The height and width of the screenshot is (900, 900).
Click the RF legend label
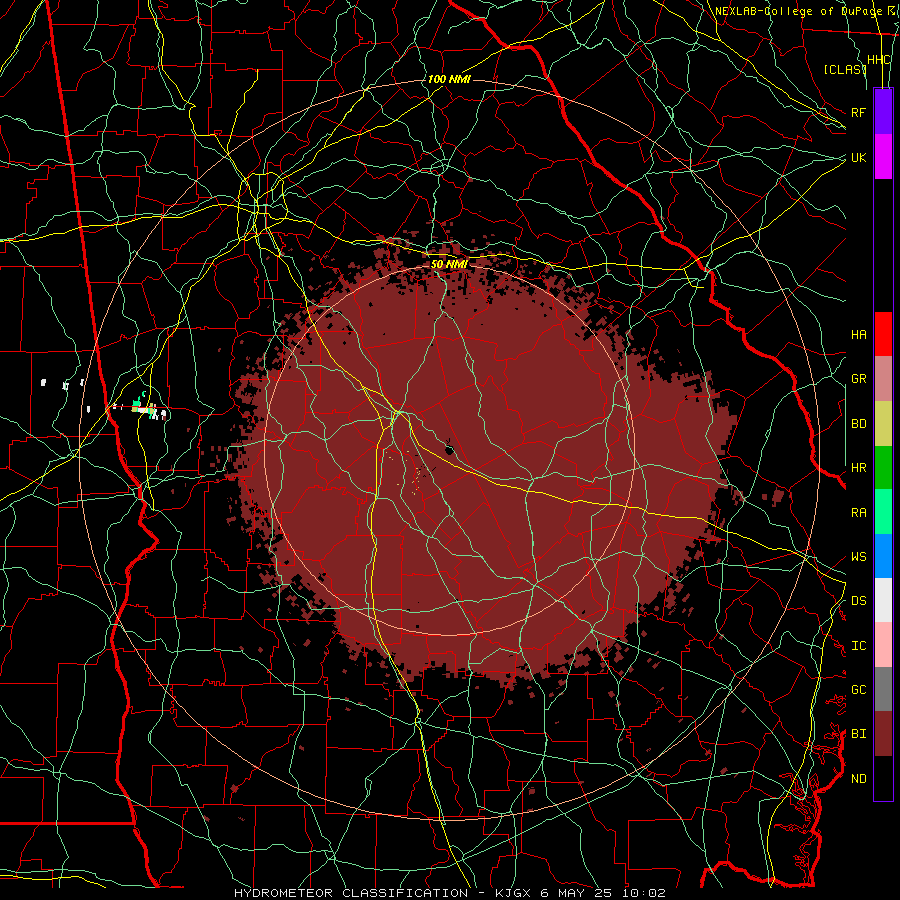click(858, 112)
